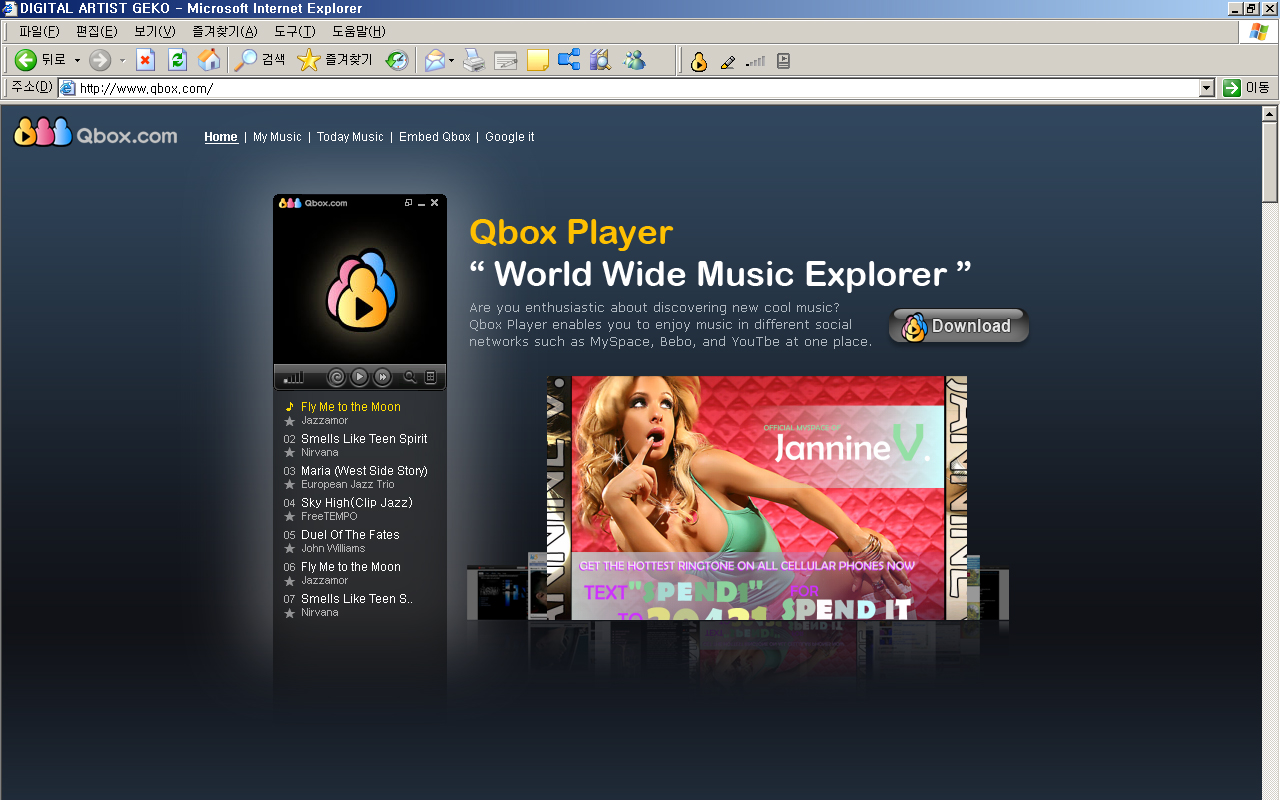The height and width of the screenshot is (800, 1280).
Task: Click the pencil highlighter toolbar icon
Action: [727, 61]
